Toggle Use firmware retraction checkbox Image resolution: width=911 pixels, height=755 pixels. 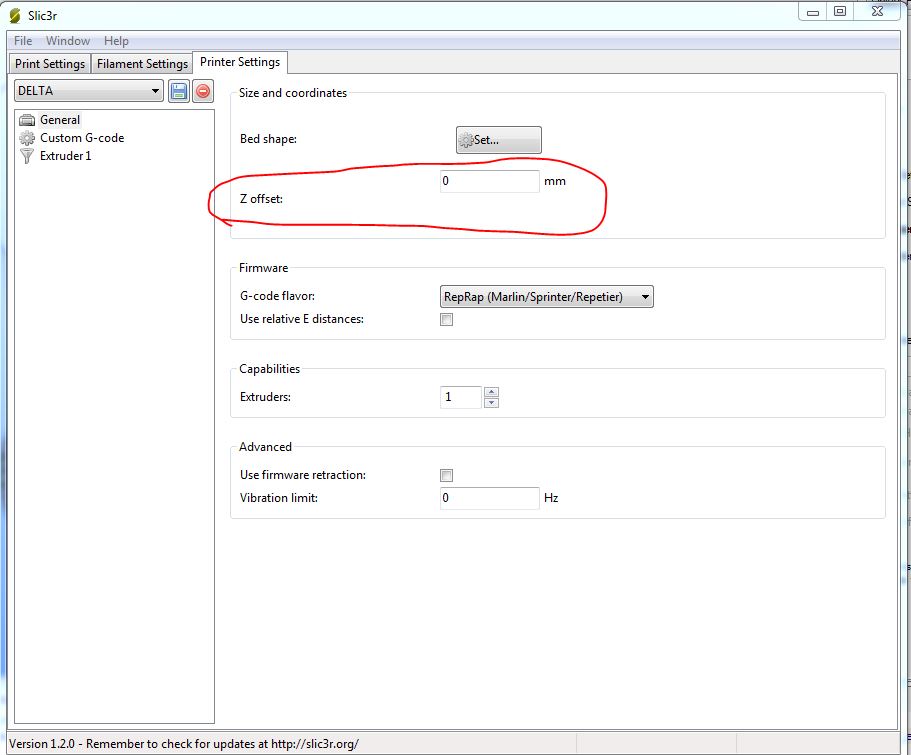[447, 475]
